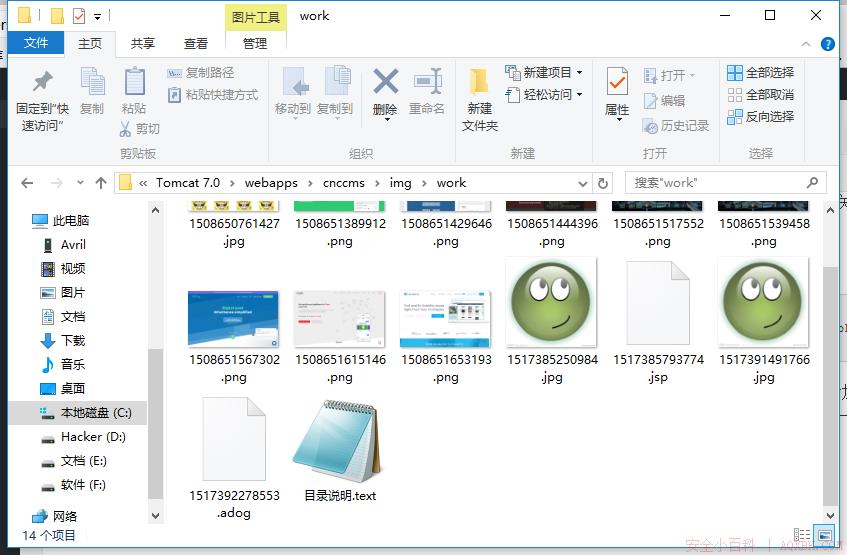Expand the address bar history dropdown
Image resolution: width=847 pixels, height=555 pixels.
pyautogui.click(x=583, y=184)
